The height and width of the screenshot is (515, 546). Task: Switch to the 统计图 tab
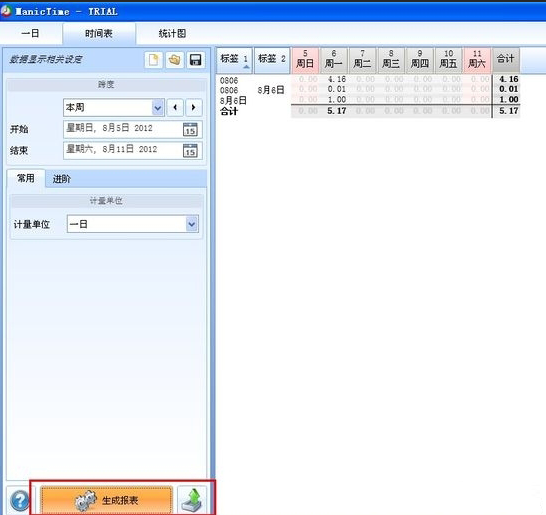(x=172, y=34)
